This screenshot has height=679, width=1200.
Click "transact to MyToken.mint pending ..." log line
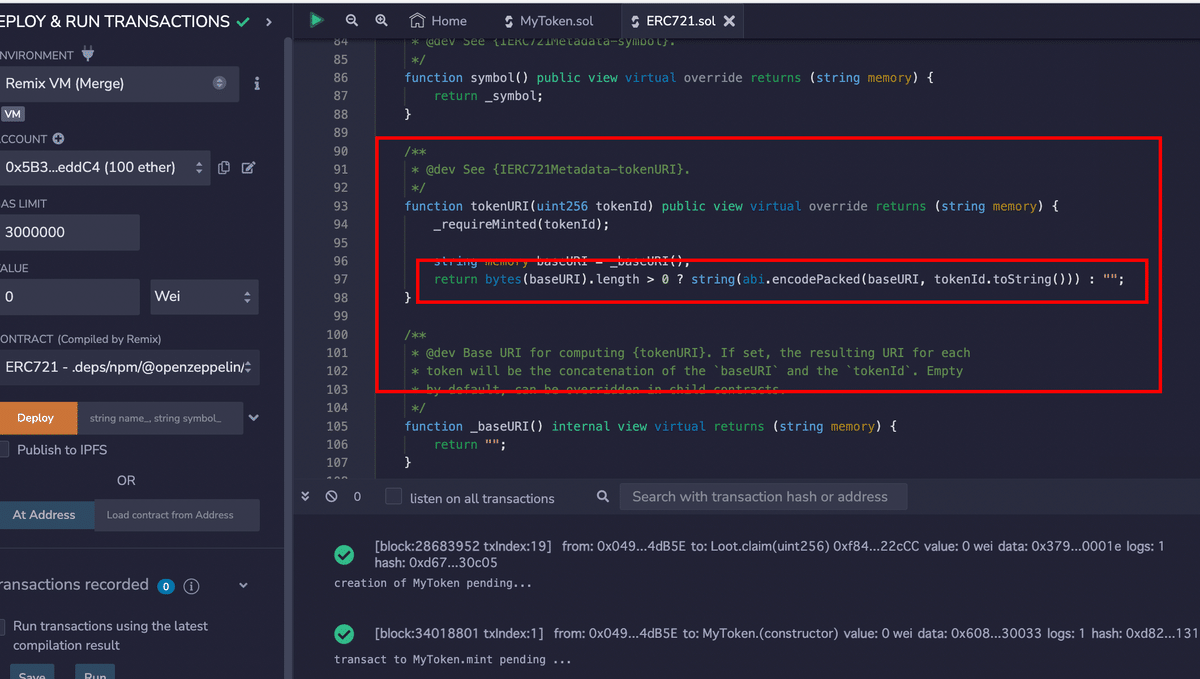click(452, 660)
